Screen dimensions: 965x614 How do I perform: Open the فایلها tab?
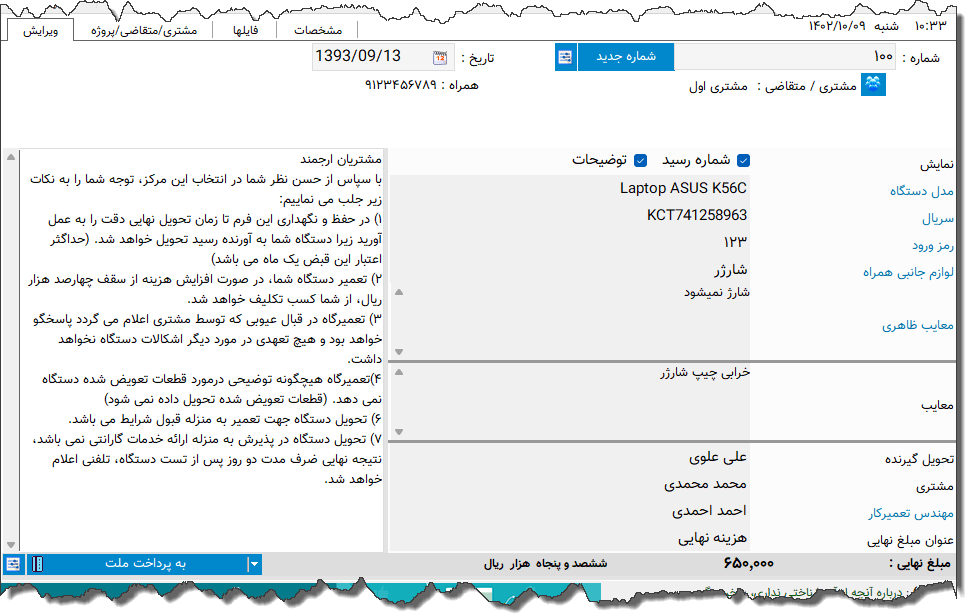pos(246,29)
